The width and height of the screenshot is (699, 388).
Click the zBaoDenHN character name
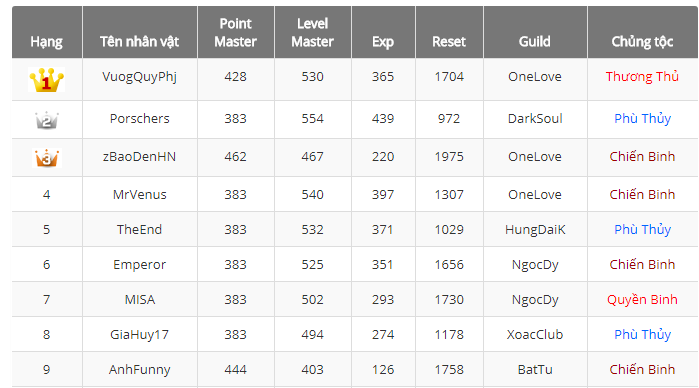pyautogui.click(x=140, y=157)
